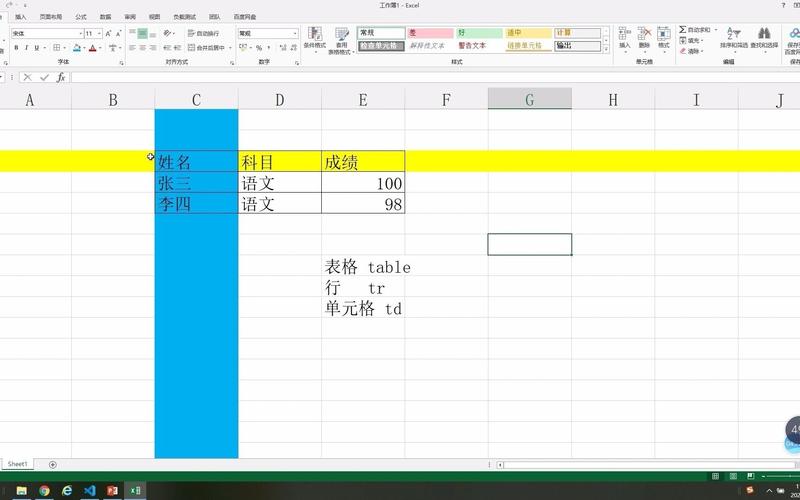This screenshot has height=500, width=800.
Task: Open merge and center dropdown arrow
Action: (x=230, y=47)
